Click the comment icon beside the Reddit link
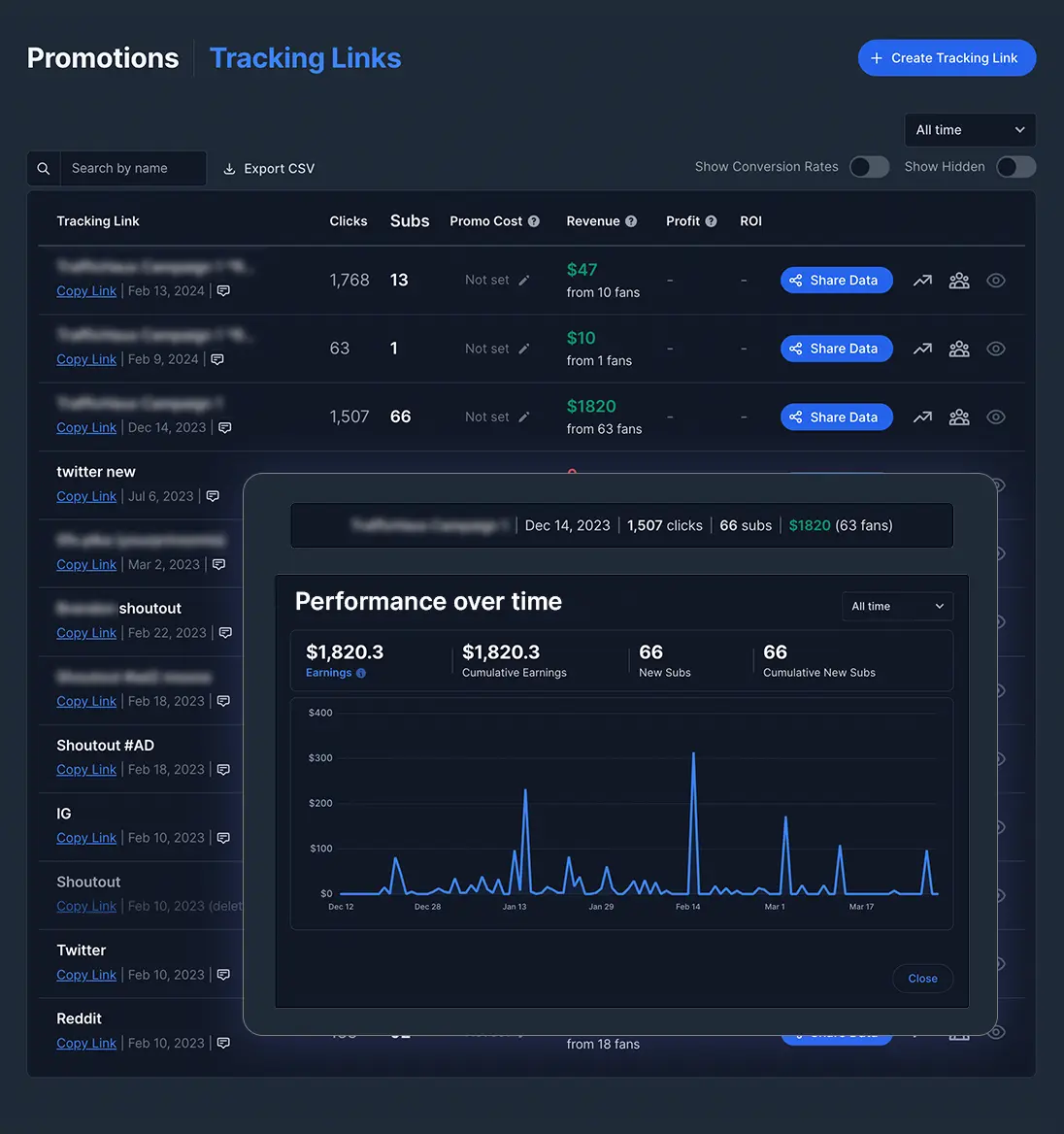The height and width of the screenshot is (1134, 1064). [x=223, y=1043]
